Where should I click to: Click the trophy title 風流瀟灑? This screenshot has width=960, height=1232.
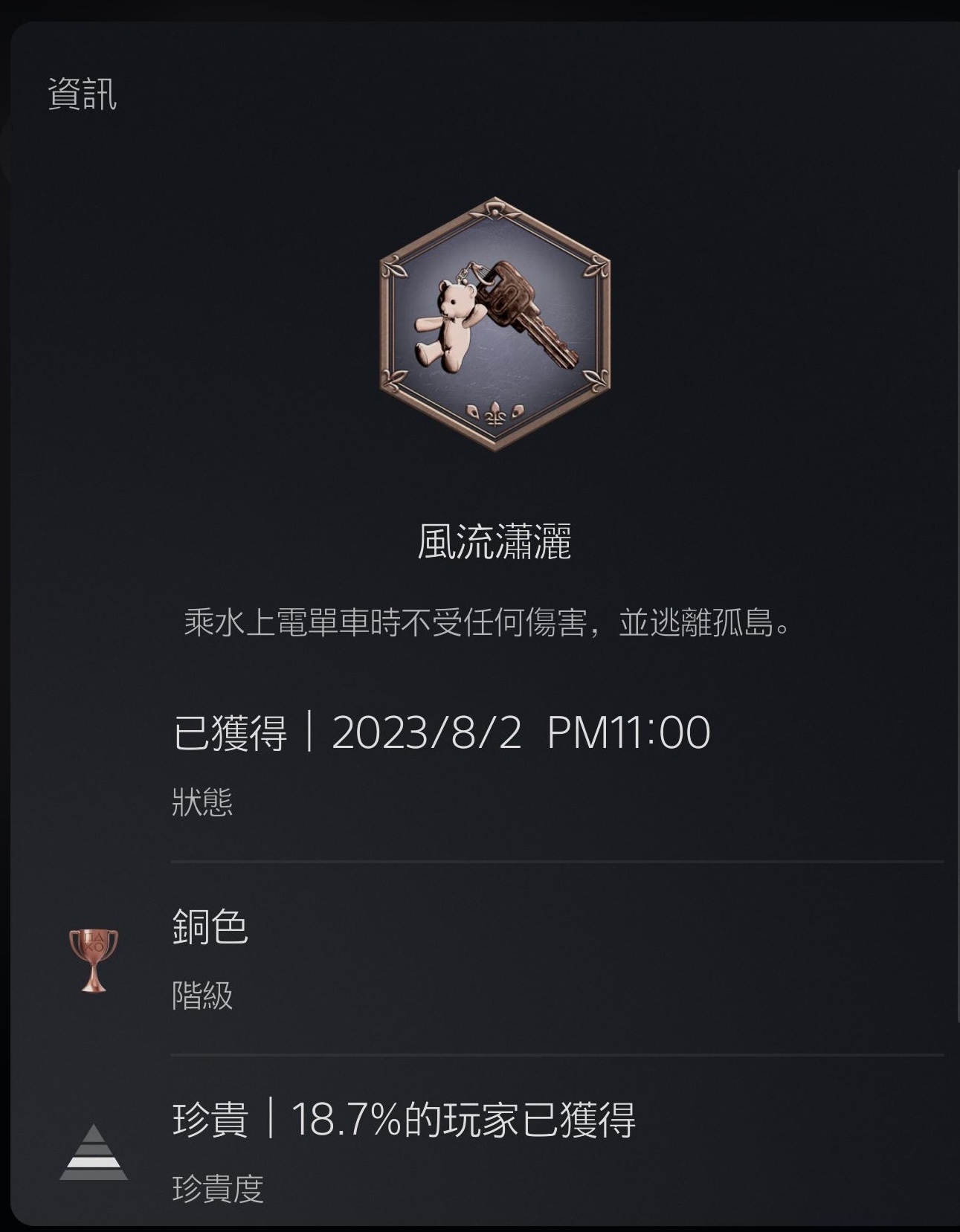point(494,541)
